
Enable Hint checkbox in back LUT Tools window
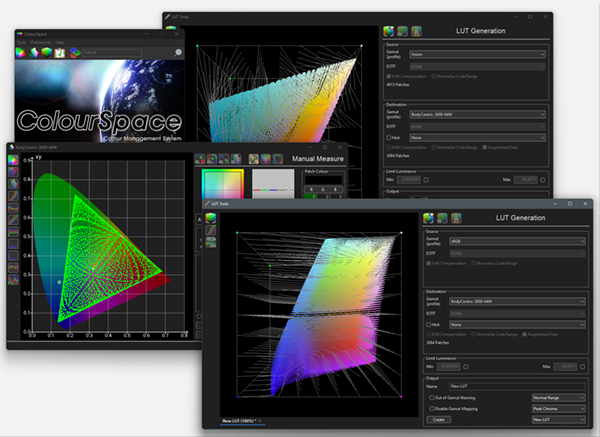pos(389,137)
